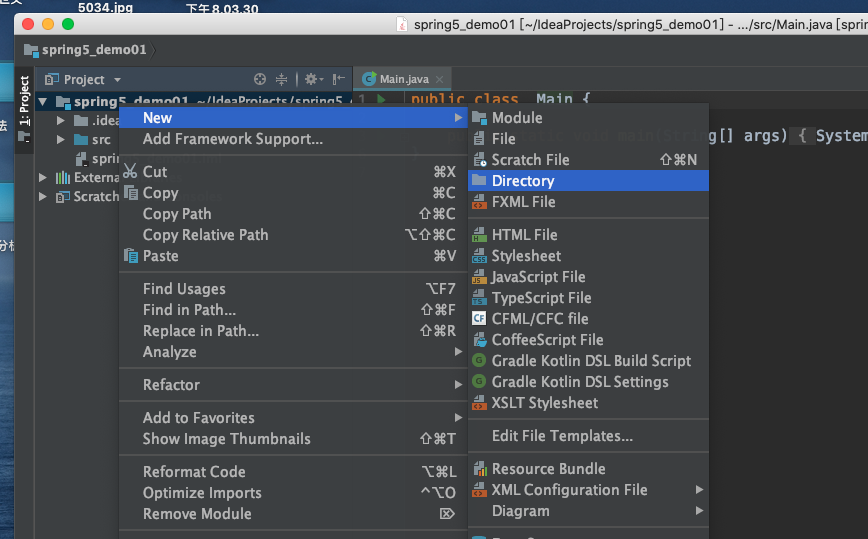Choose Copy Relative Path
The width and height of the screenshot is (868, 539).
pyautogui.click(x=293, y=235)
